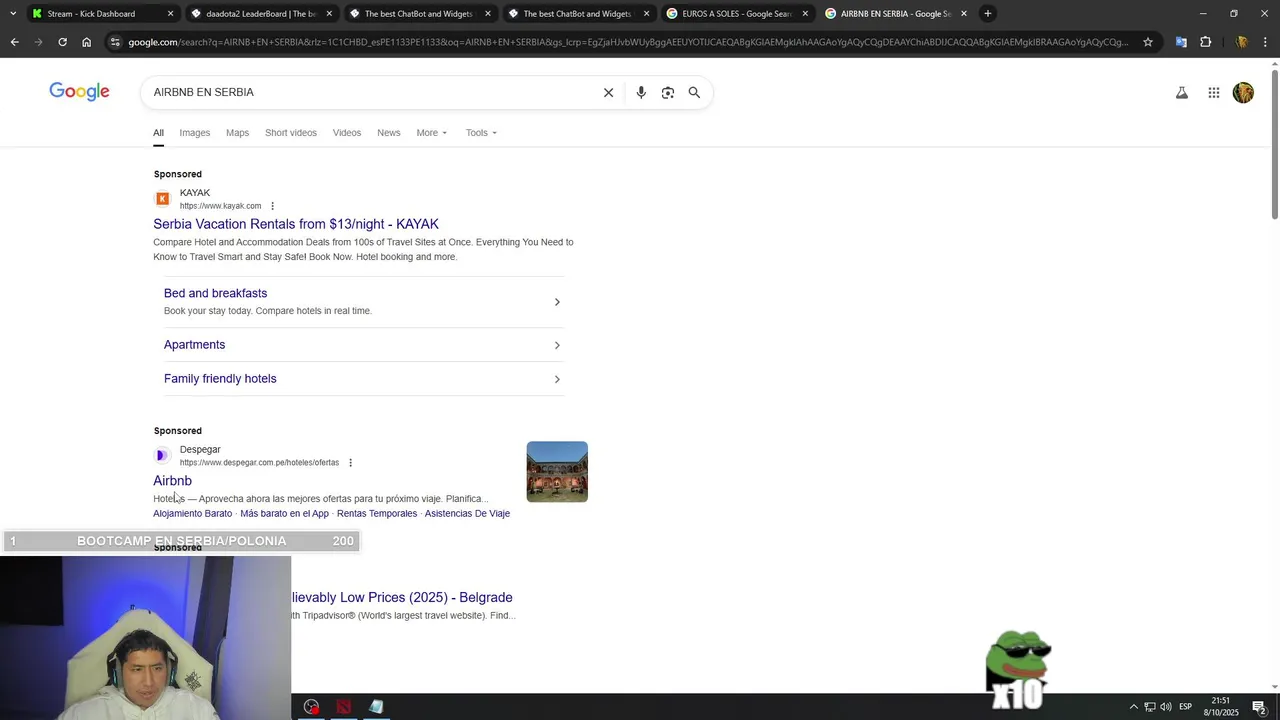Select the Images results tab

(195, 133)
